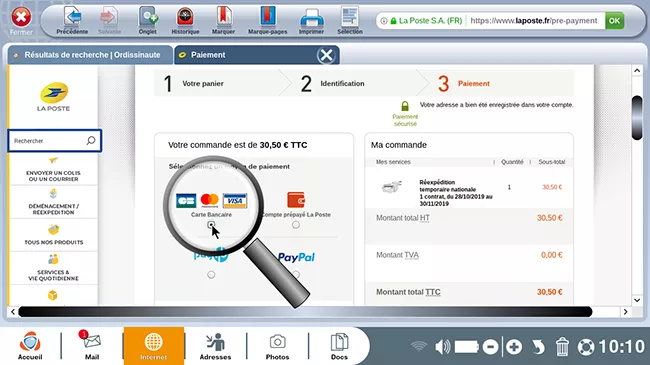Click step 3 Paiement

tap(463, 83)
